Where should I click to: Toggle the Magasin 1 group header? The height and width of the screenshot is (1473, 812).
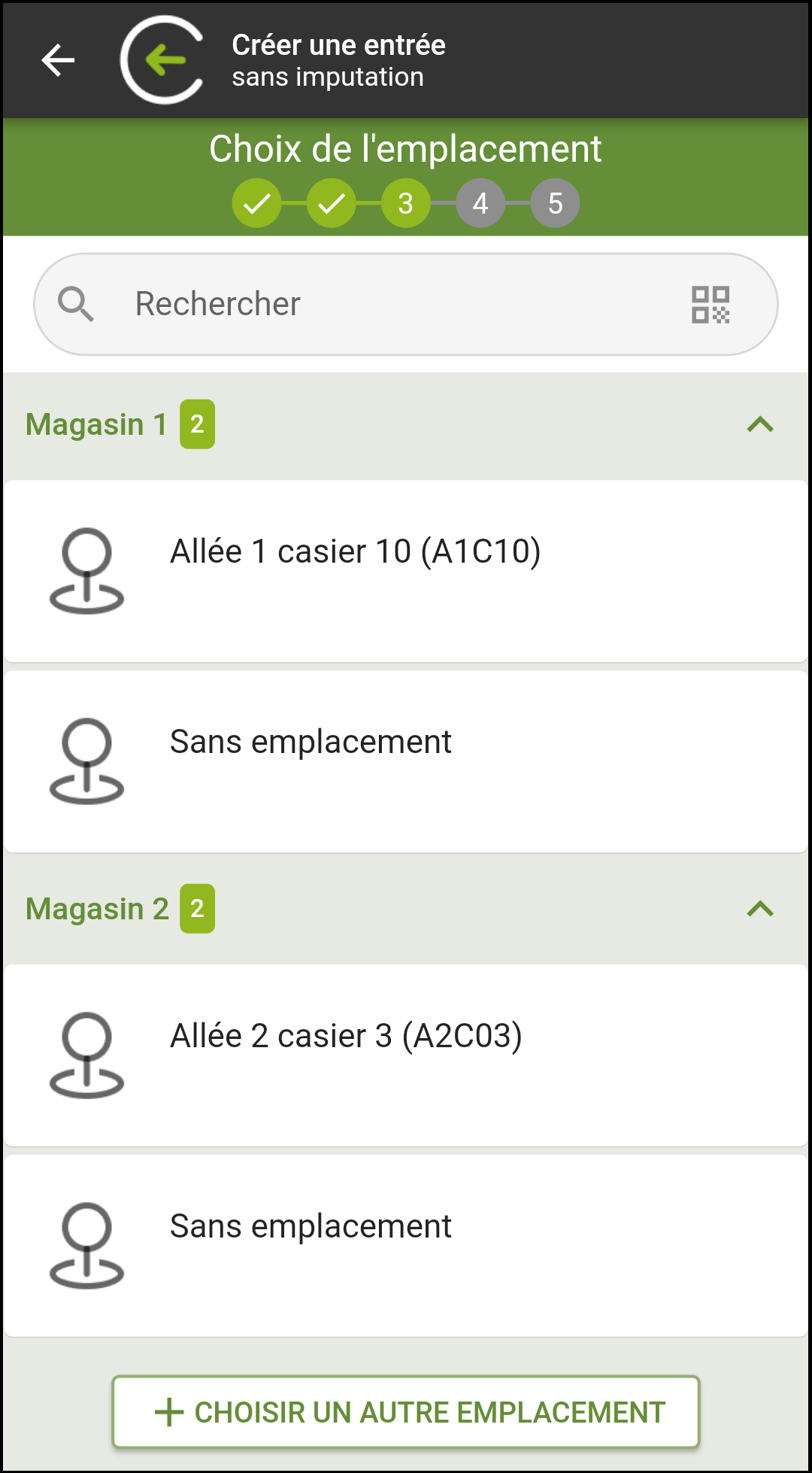(406, 425)
